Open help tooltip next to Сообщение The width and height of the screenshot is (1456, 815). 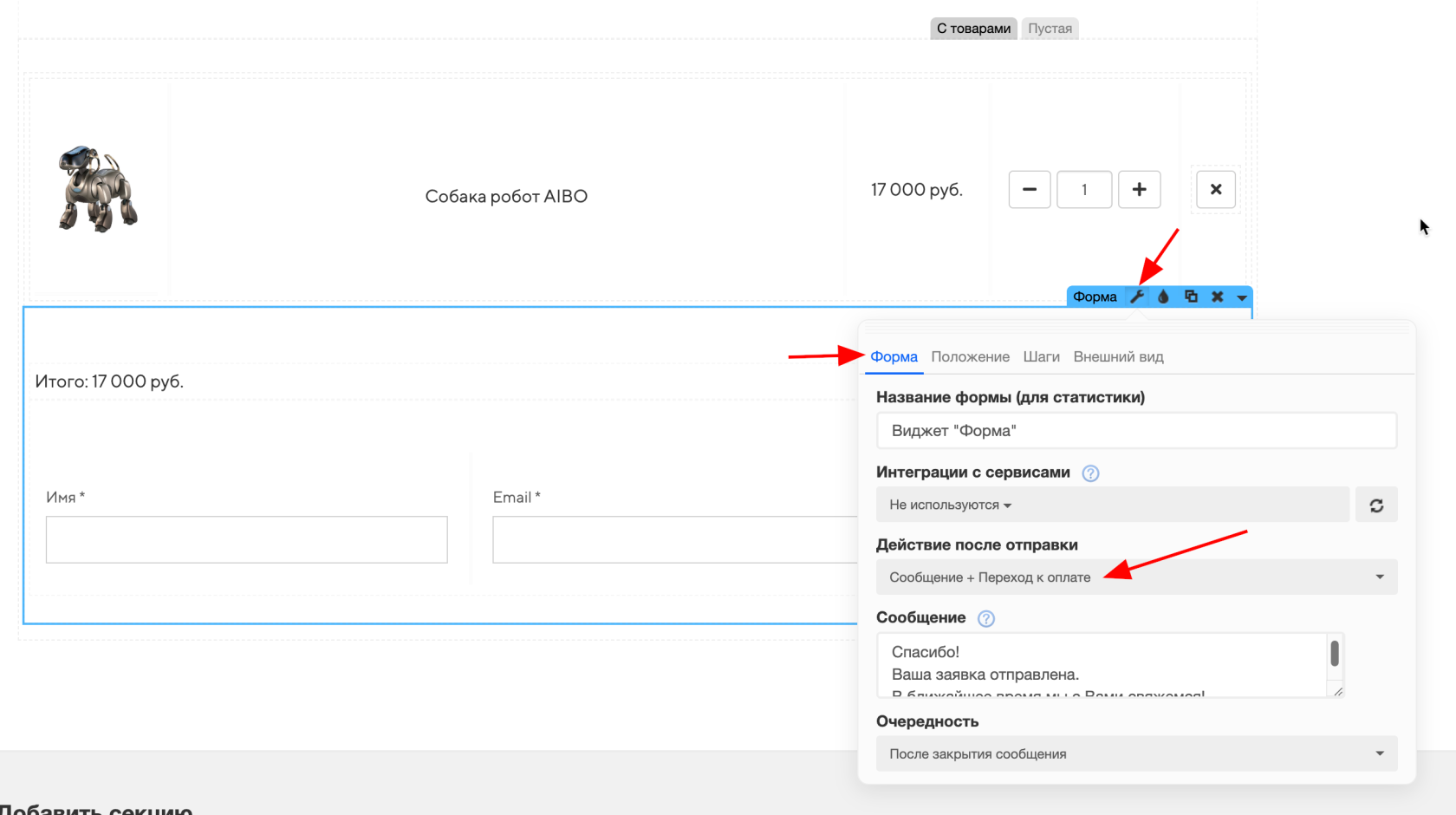pyautogui.click(x=986, y=618)
